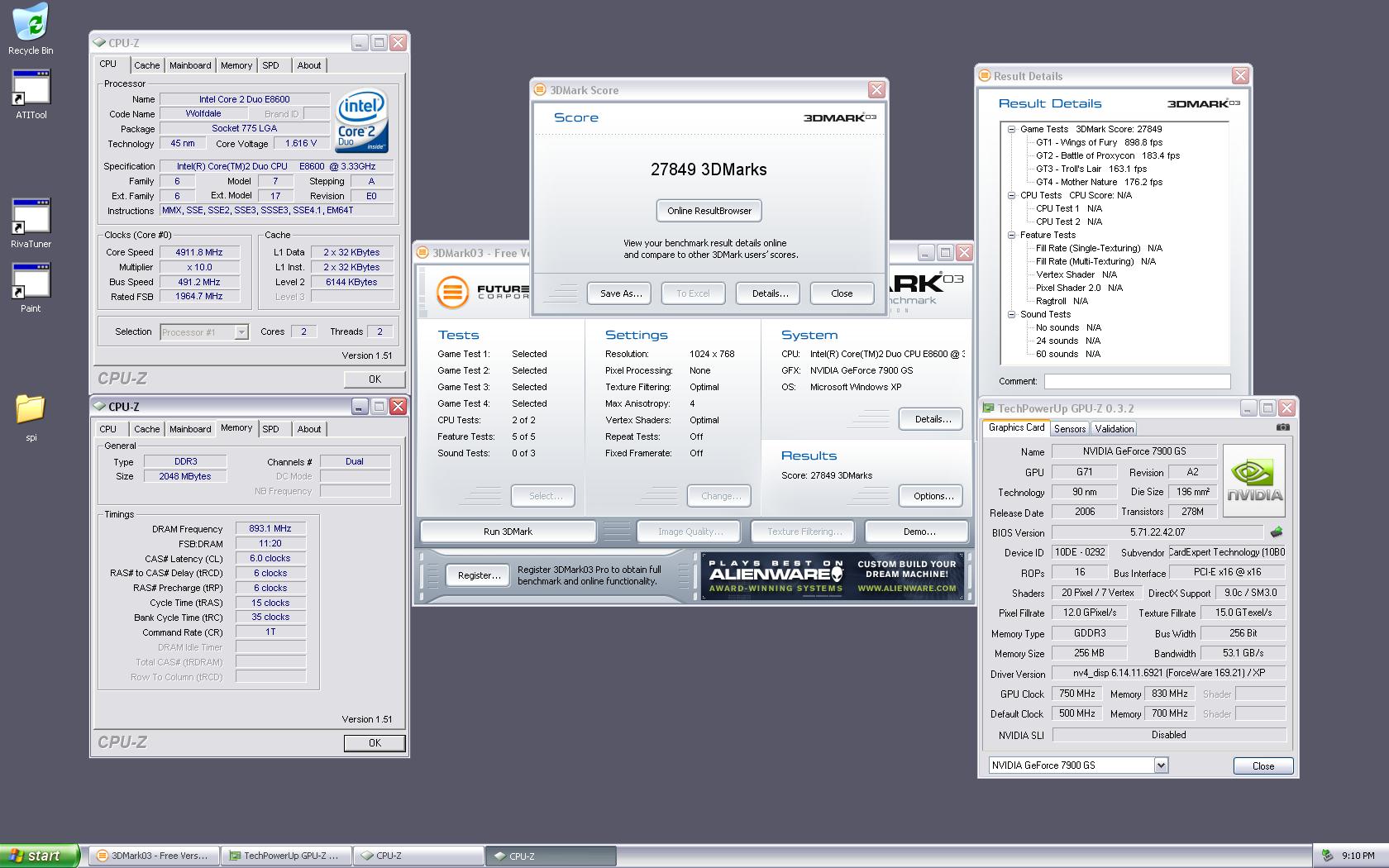
Task: Click Run 3DMark button
Action: coord(508,532)
